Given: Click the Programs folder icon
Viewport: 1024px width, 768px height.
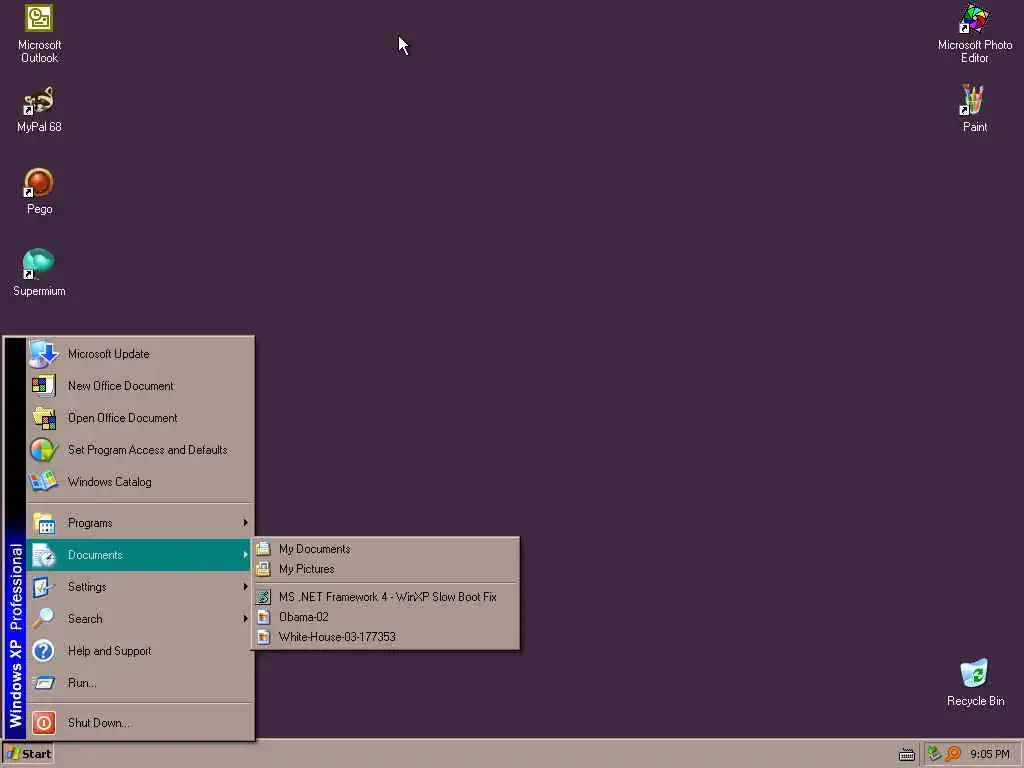Looking at the screenshot, I should (44, 523).
